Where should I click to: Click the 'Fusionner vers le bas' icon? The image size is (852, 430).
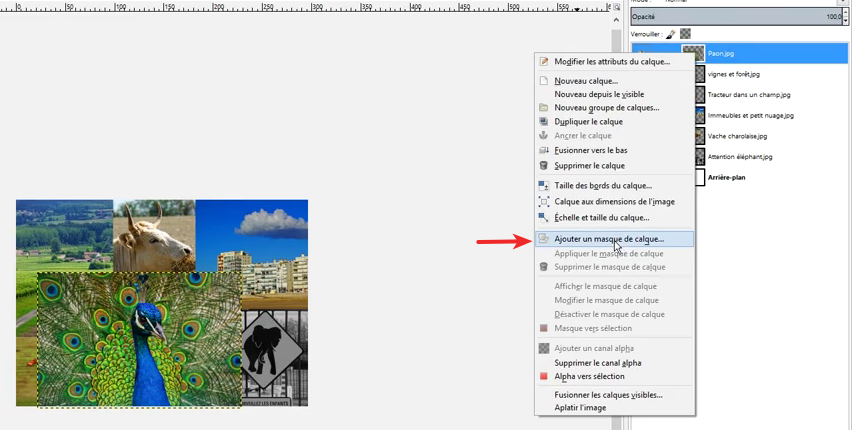click(x=544, y=150)
